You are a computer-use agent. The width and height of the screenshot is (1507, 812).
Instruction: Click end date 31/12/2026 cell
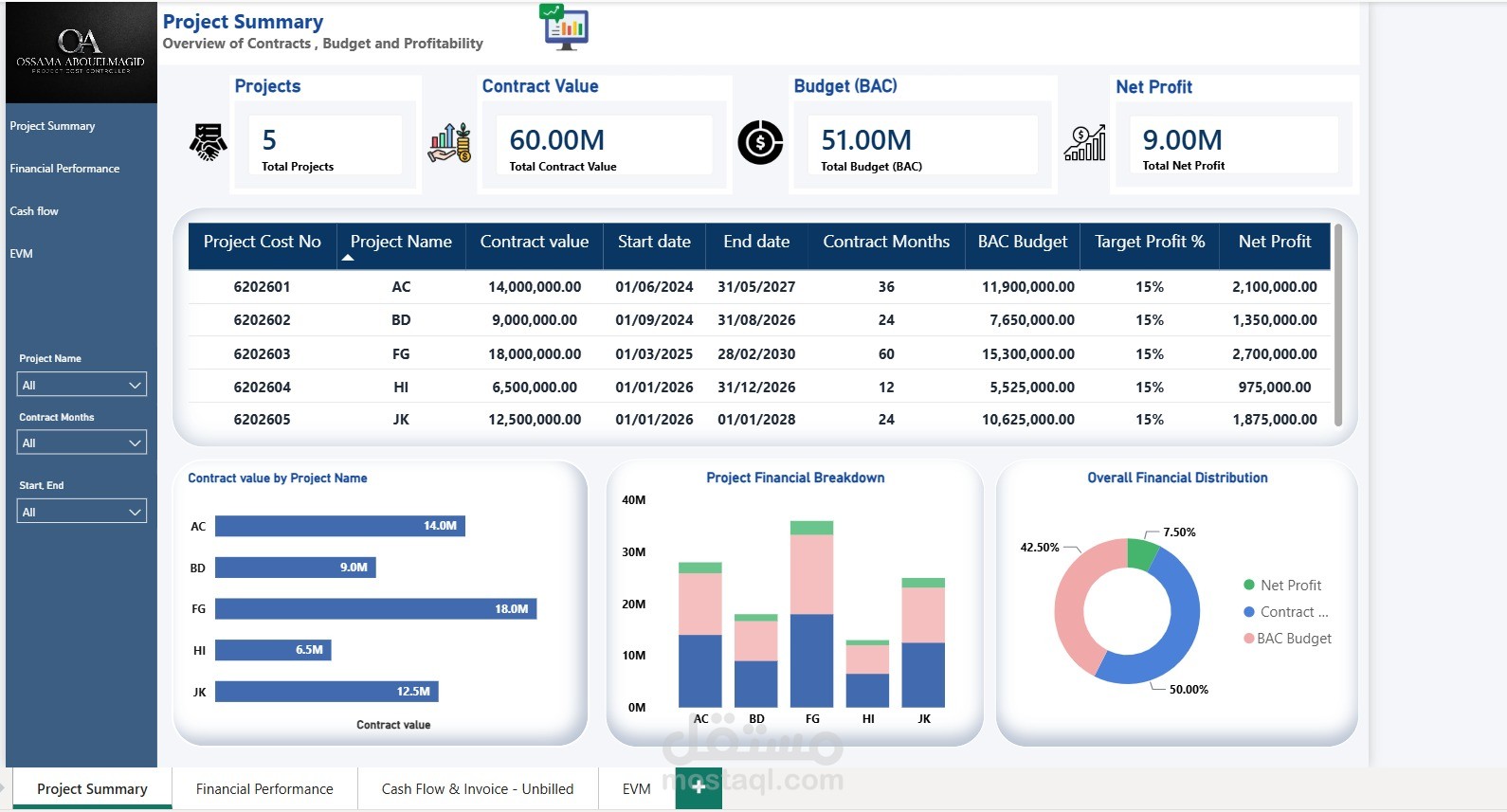tap(756, 388)
